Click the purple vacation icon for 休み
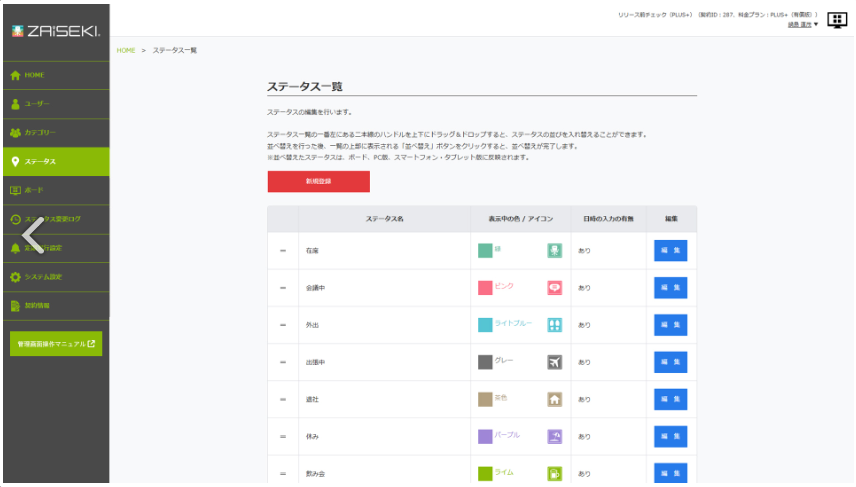Image resolution: width=856 pixels, height=487 pixels. [554, 436]
